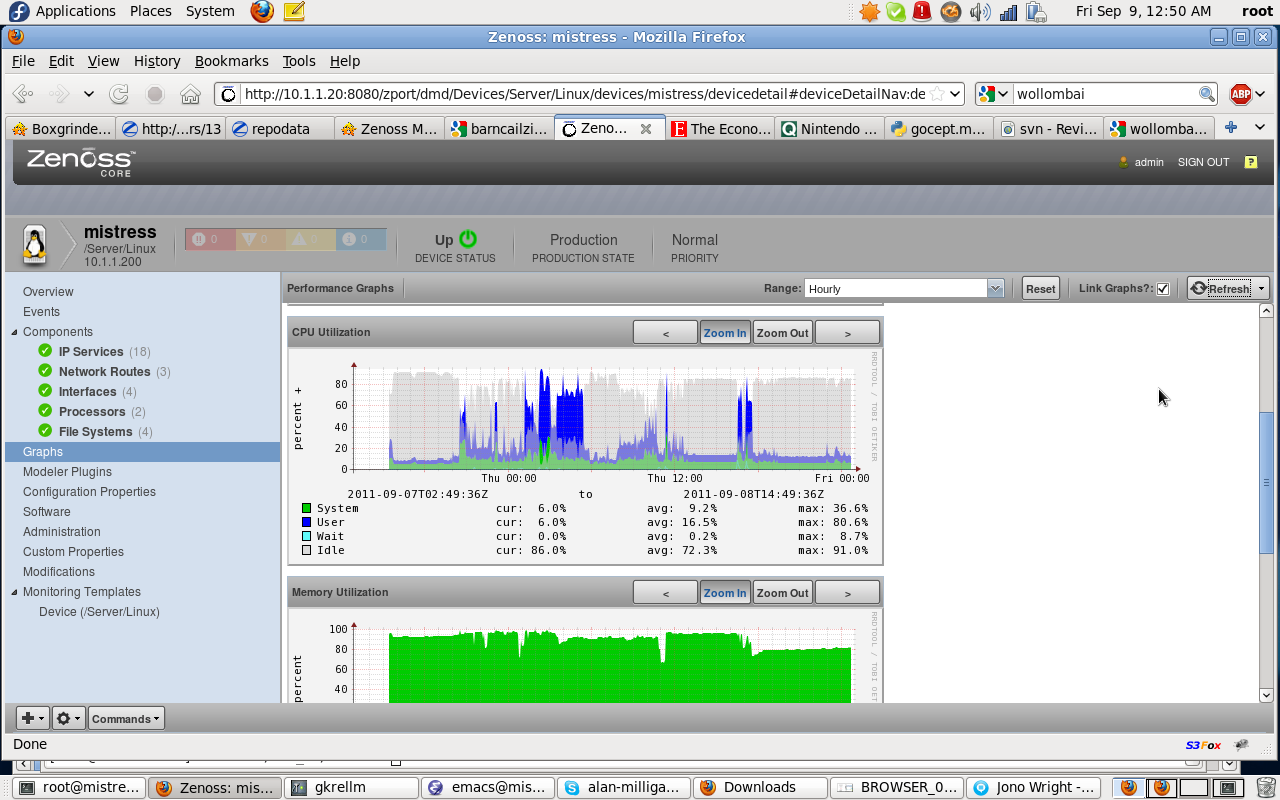Viewport: 1280px width, 800px height.
Task: Open the Range Hourly dropdown
Action: (x=995, y=289)
